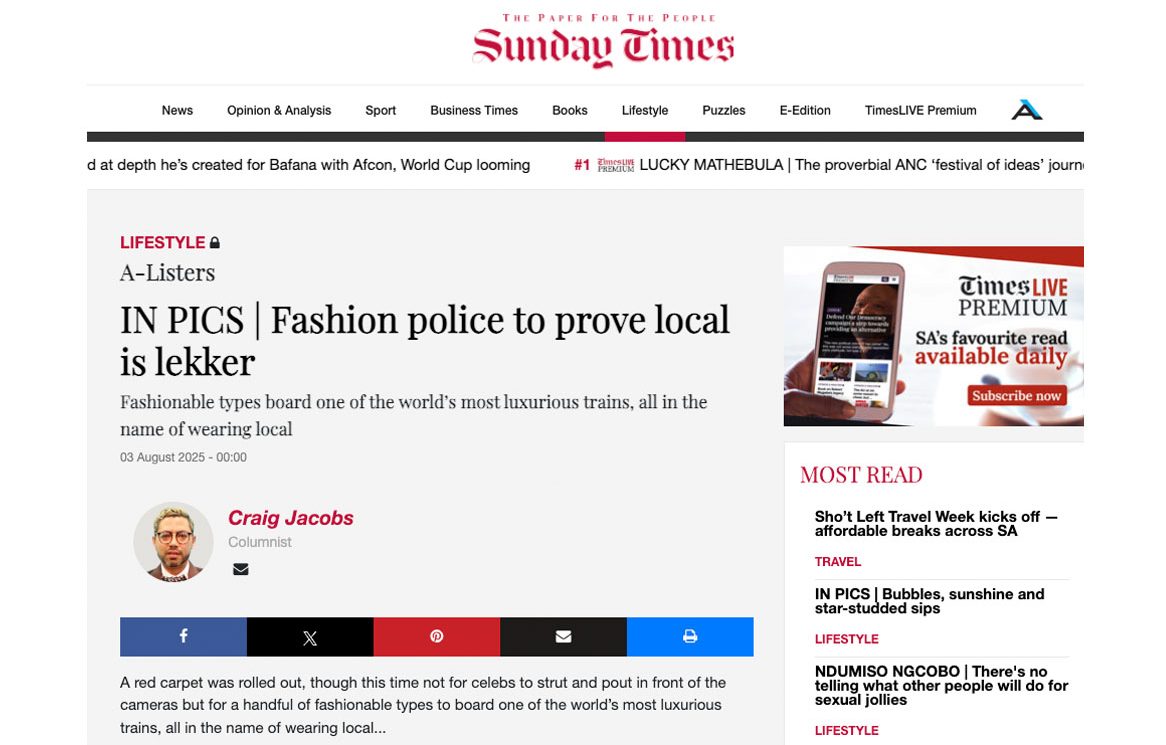The height and width of the screenshot is (745, 1166).
Task: Email Craig Jacobs via envelope icon
Action: coord(240,569)
